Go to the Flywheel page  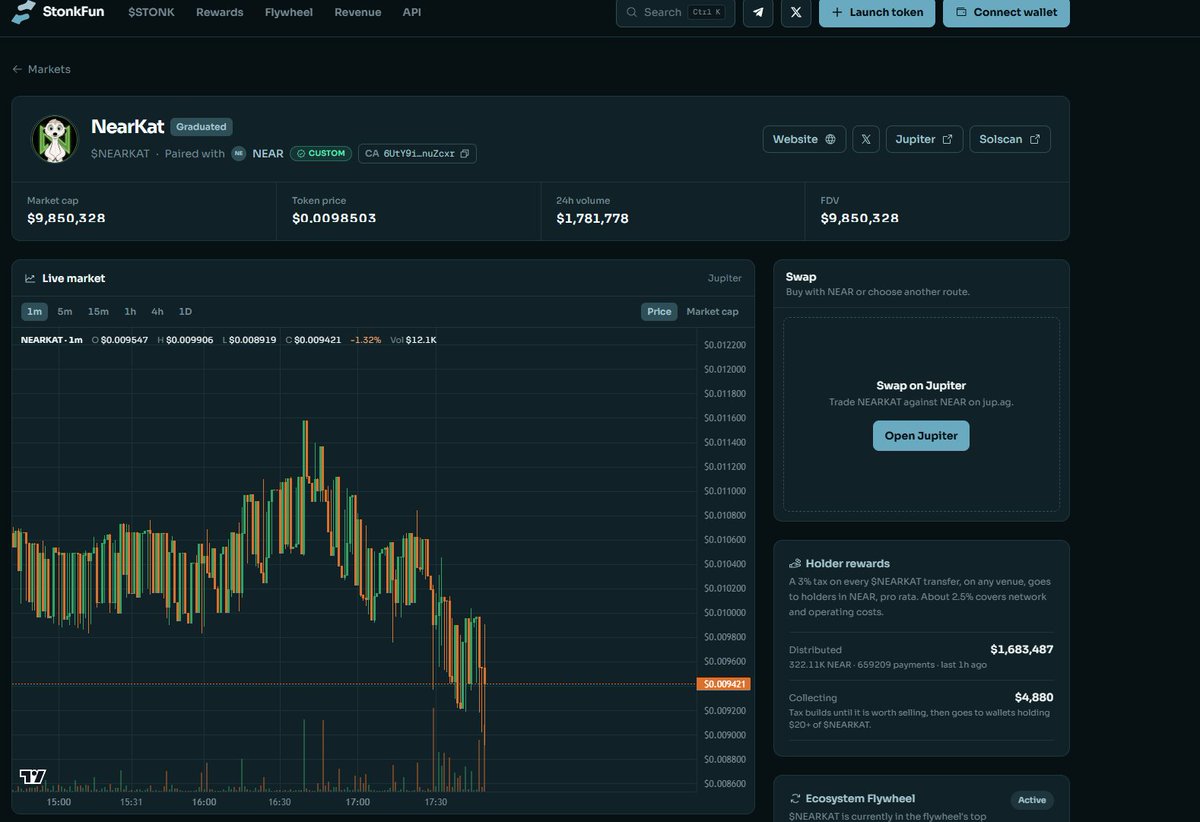289,12
